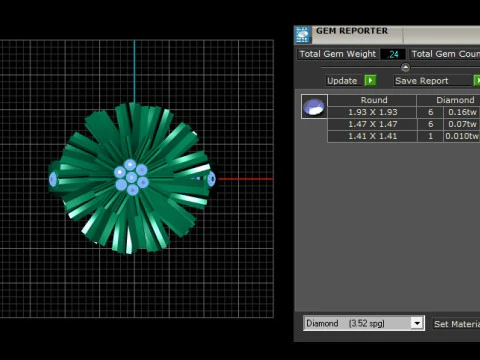Viewport: 480px width, 360px height.
Task: Click the green arrow beside Save Report
Action: (477, 81)
